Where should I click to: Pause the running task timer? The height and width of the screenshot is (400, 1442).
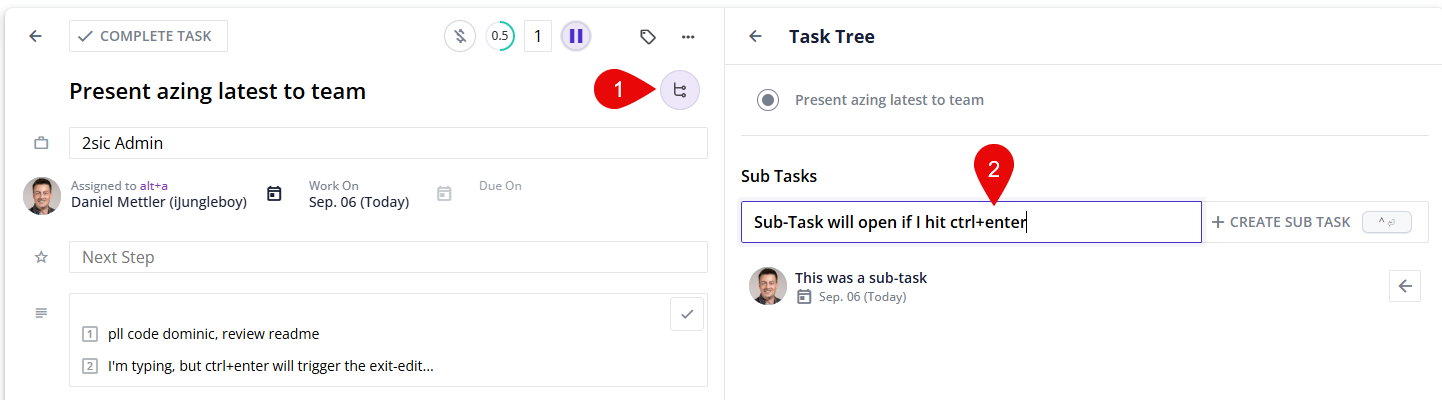[576, 37]
